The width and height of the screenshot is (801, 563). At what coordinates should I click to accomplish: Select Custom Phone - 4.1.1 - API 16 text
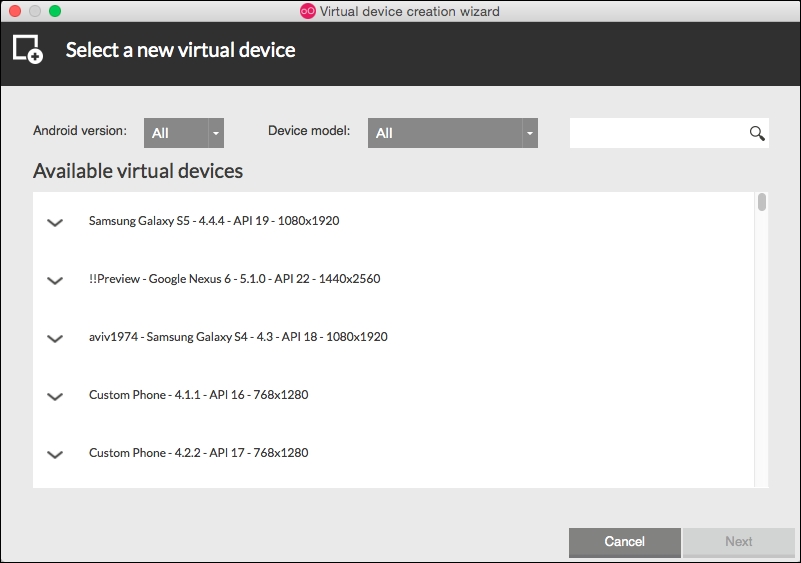pos(199,395)
